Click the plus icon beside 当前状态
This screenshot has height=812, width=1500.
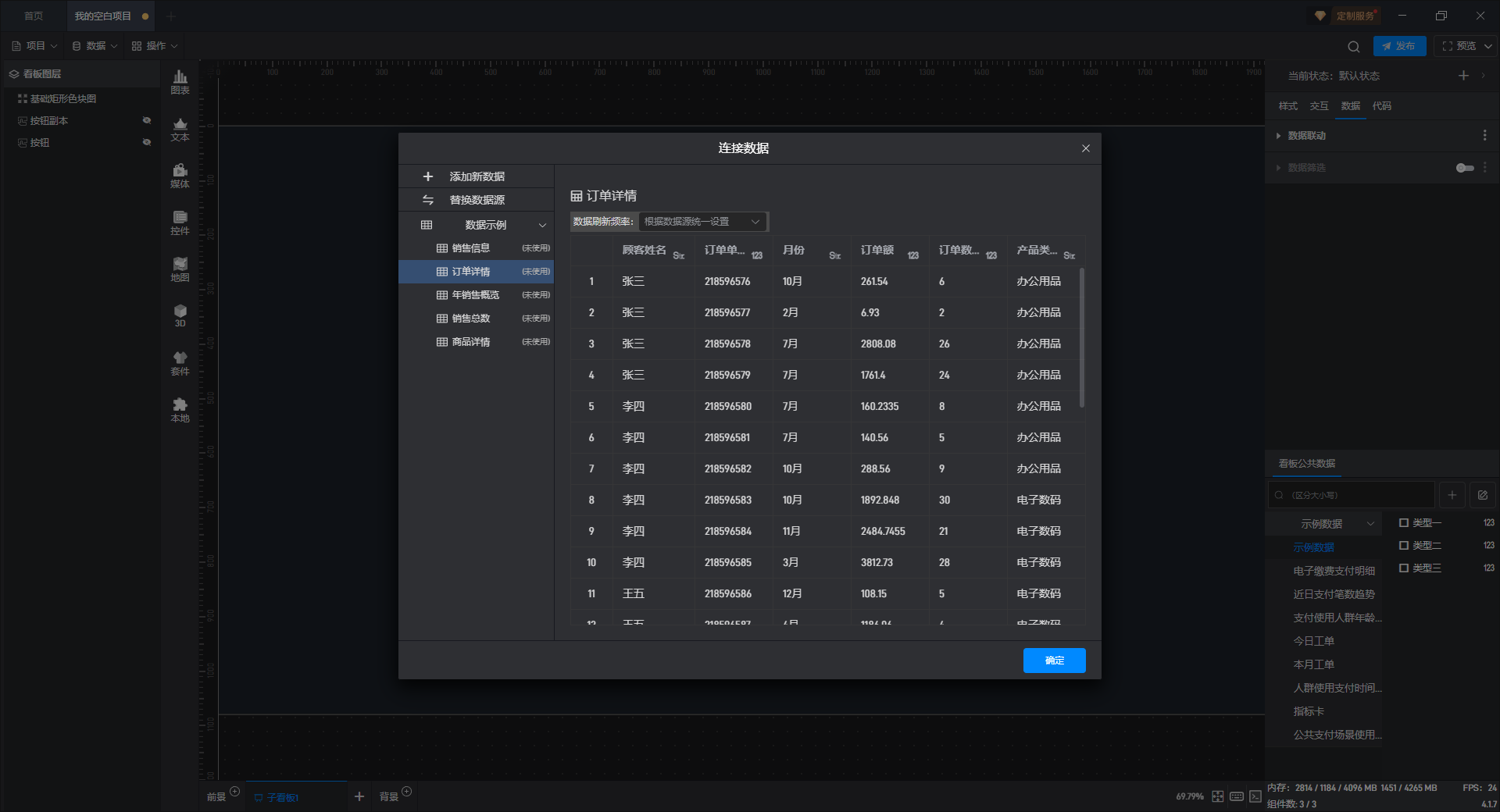coord(1463,76)
